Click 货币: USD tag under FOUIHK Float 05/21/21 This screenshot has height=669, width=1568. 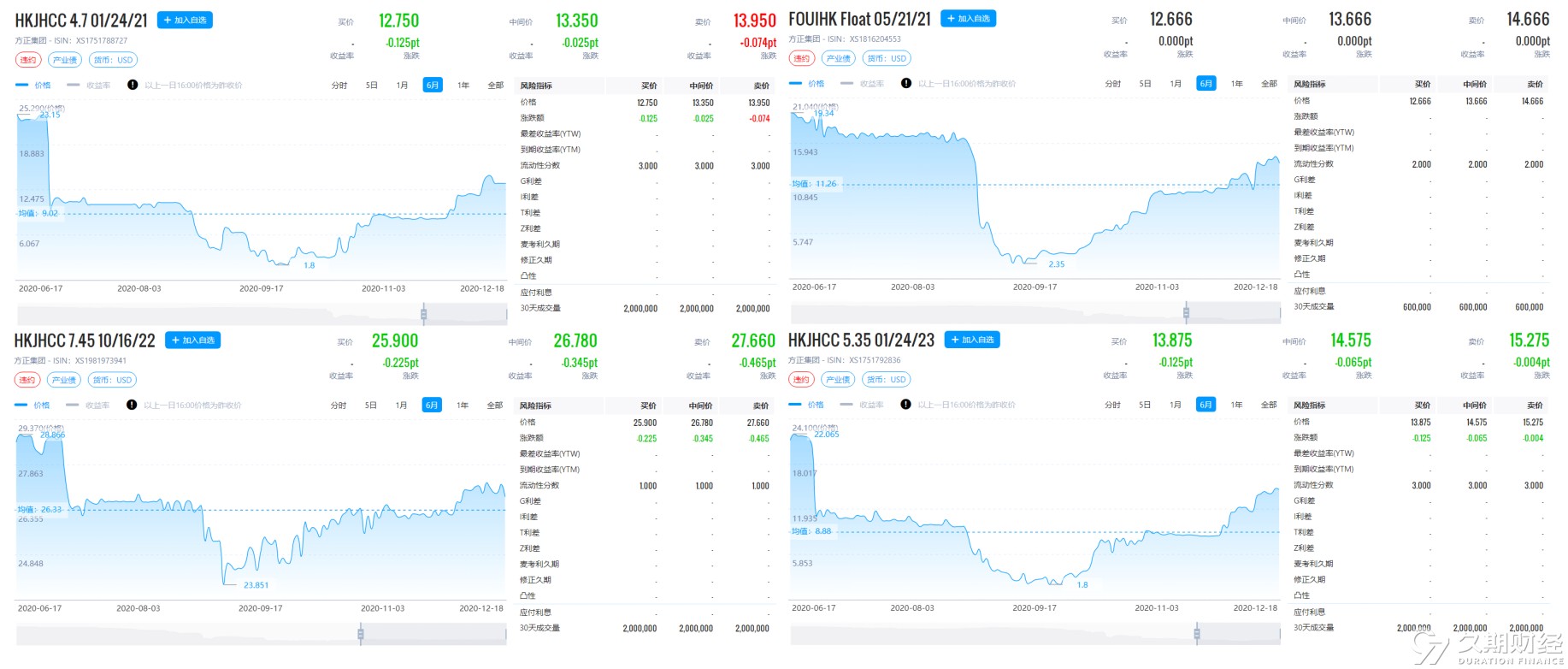tap(887, 58)
